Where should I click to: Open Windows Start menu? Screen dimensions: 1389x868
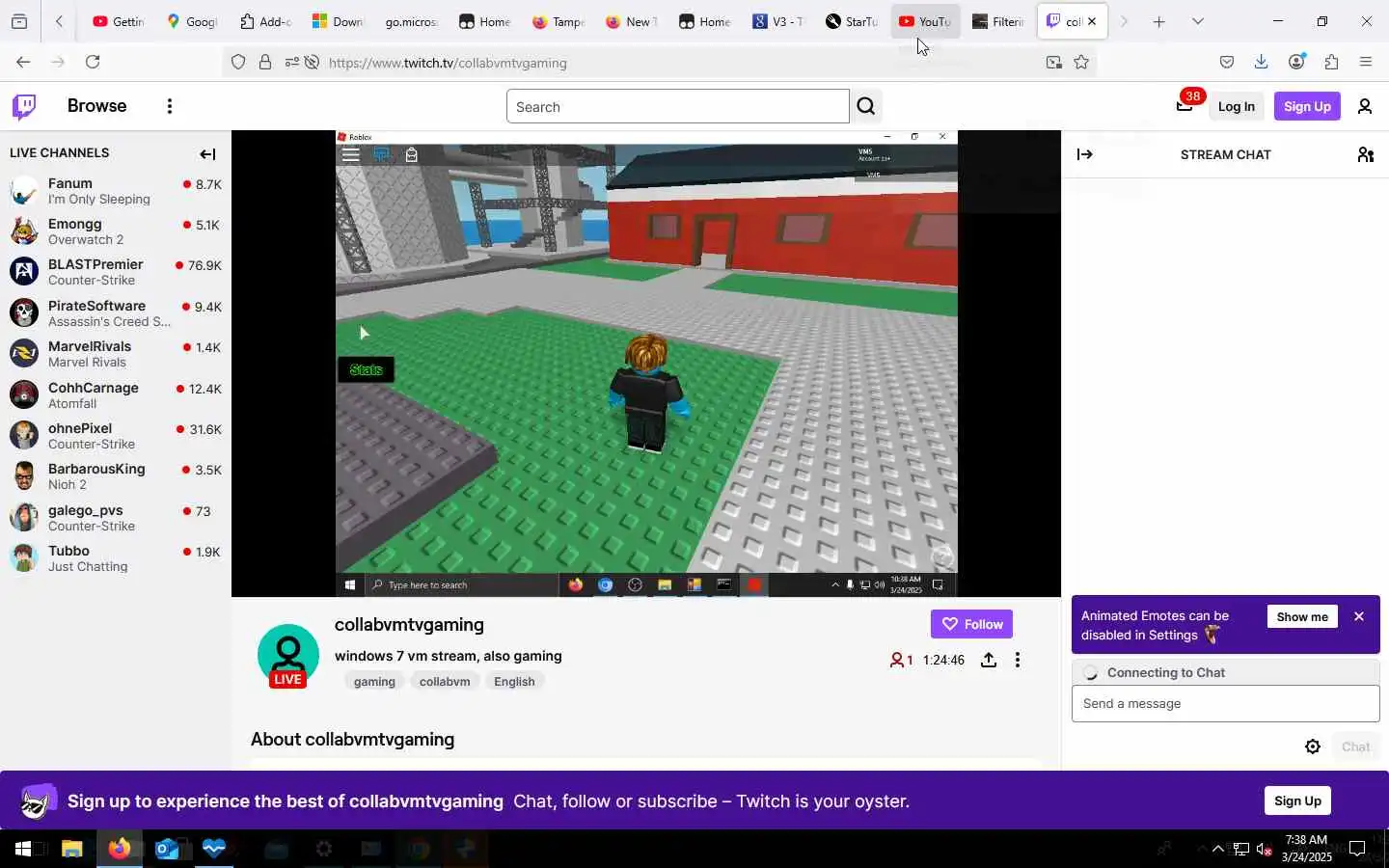pos(23,849)
